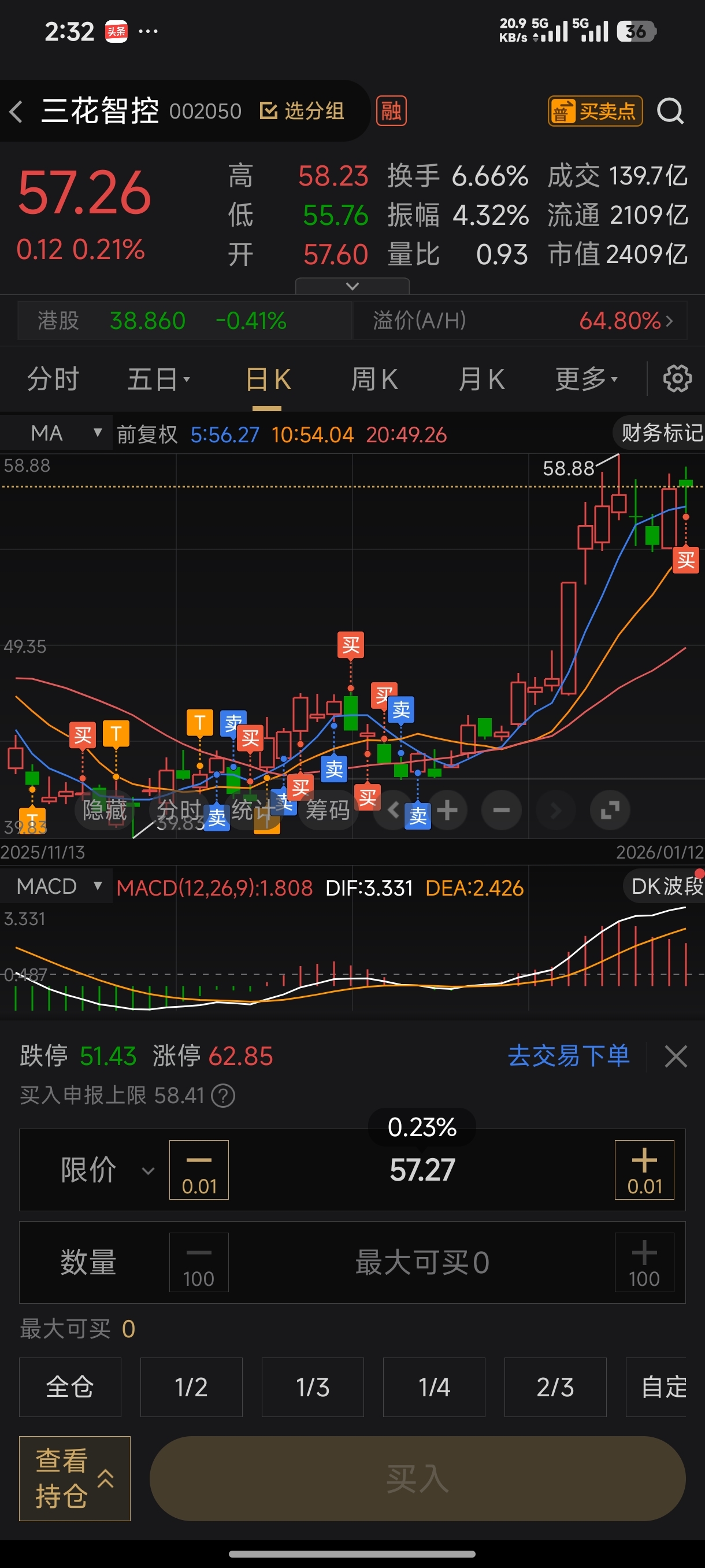The image size is (705, 1568).
Task: Select 1/2 position size
Action: tap(191, 1387)
